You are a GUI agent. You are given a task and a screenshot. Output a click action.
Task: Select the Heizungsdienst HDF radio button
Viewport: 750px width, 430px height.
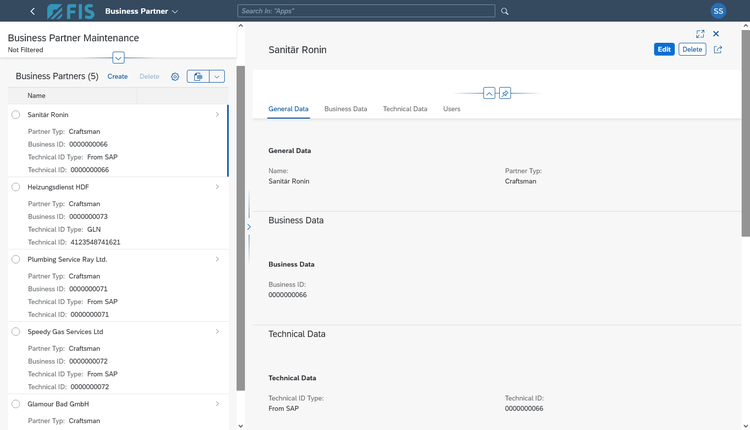(16, 187)
